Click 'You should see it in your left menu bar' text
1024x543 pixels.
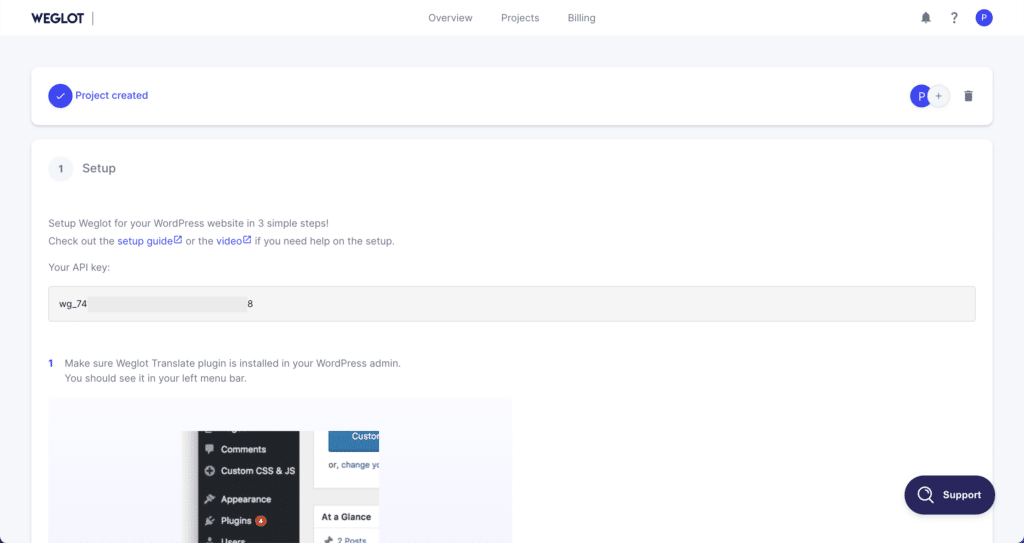click(x=155, y=378)
